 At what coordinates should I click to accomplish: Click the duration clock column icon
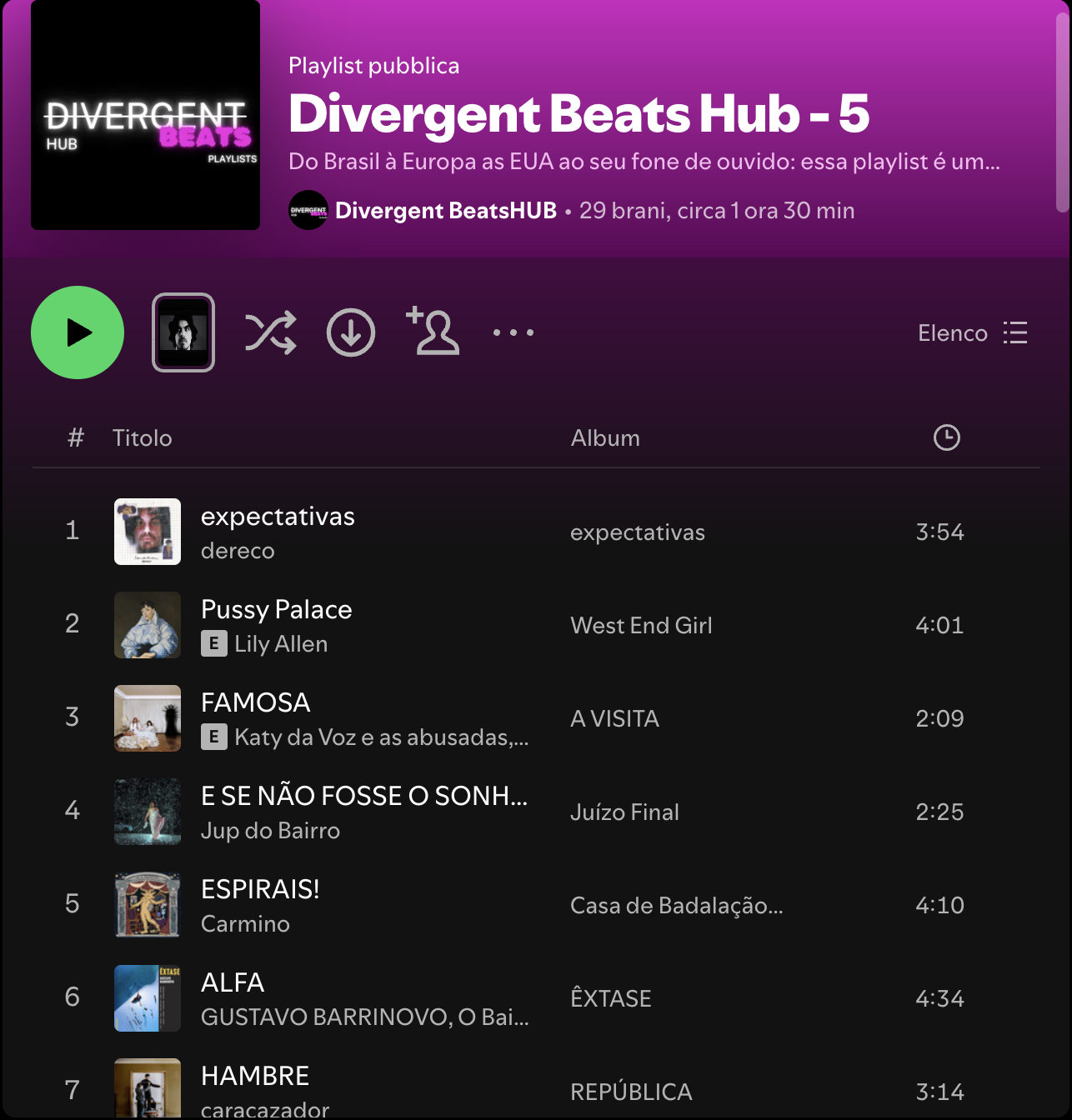click(x=946, y=437)
